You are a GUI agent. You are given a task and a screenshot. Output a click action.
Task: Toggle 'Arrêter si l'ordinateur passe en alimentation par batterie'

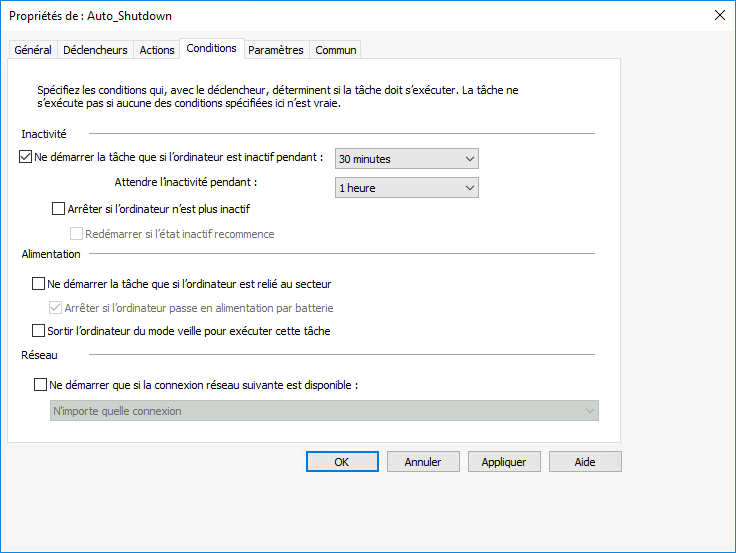[55, 307]
